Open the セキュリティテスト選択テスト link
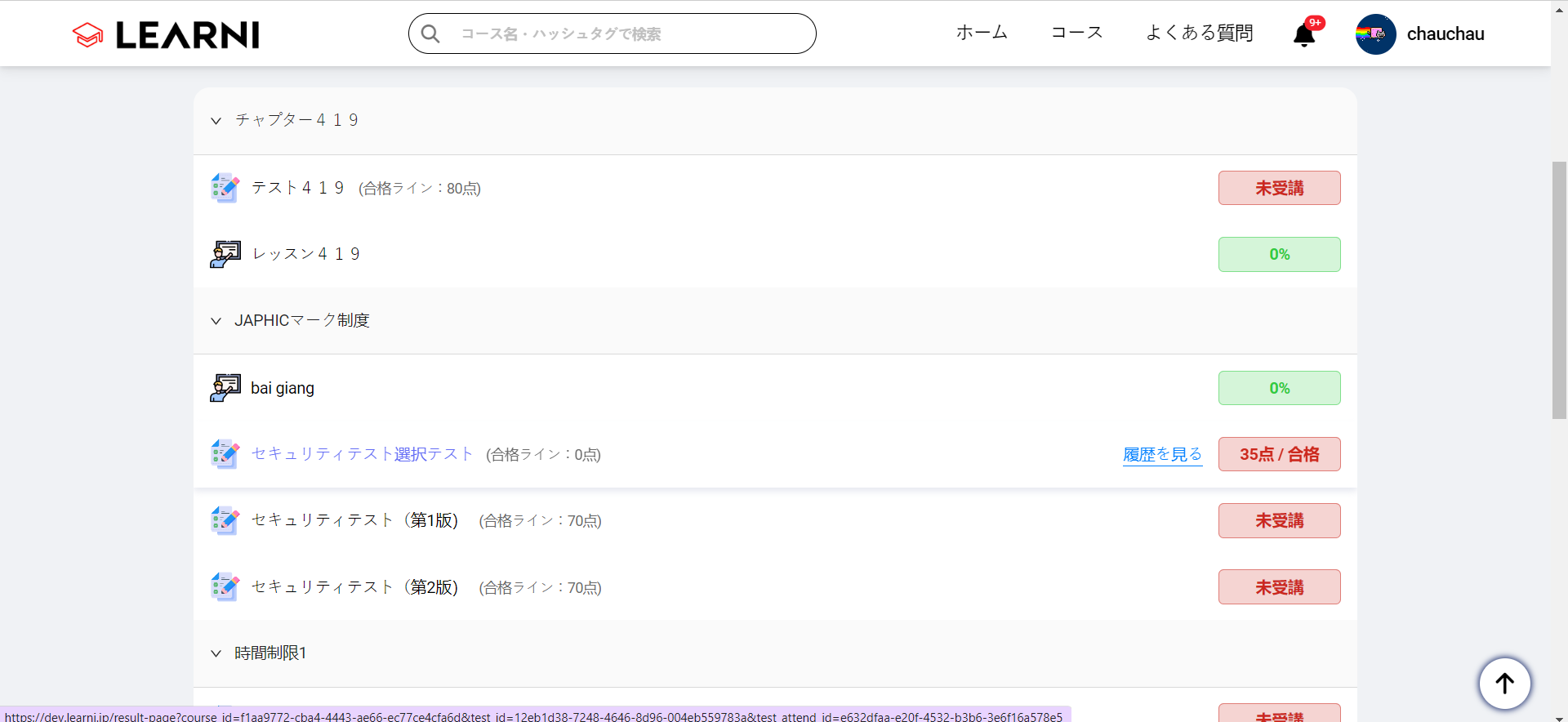This screenshot has width=1568, height=722. pyautogui.click(x=362, y=454)
